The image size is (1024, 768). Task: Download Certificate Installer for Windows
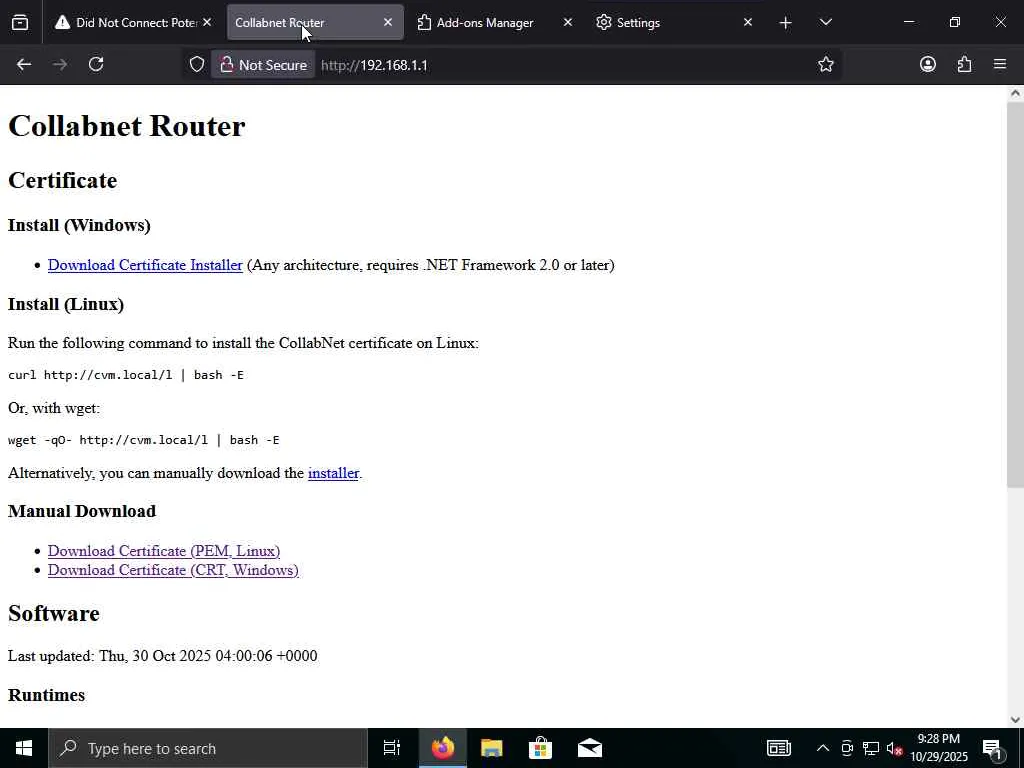pos(145,265)
